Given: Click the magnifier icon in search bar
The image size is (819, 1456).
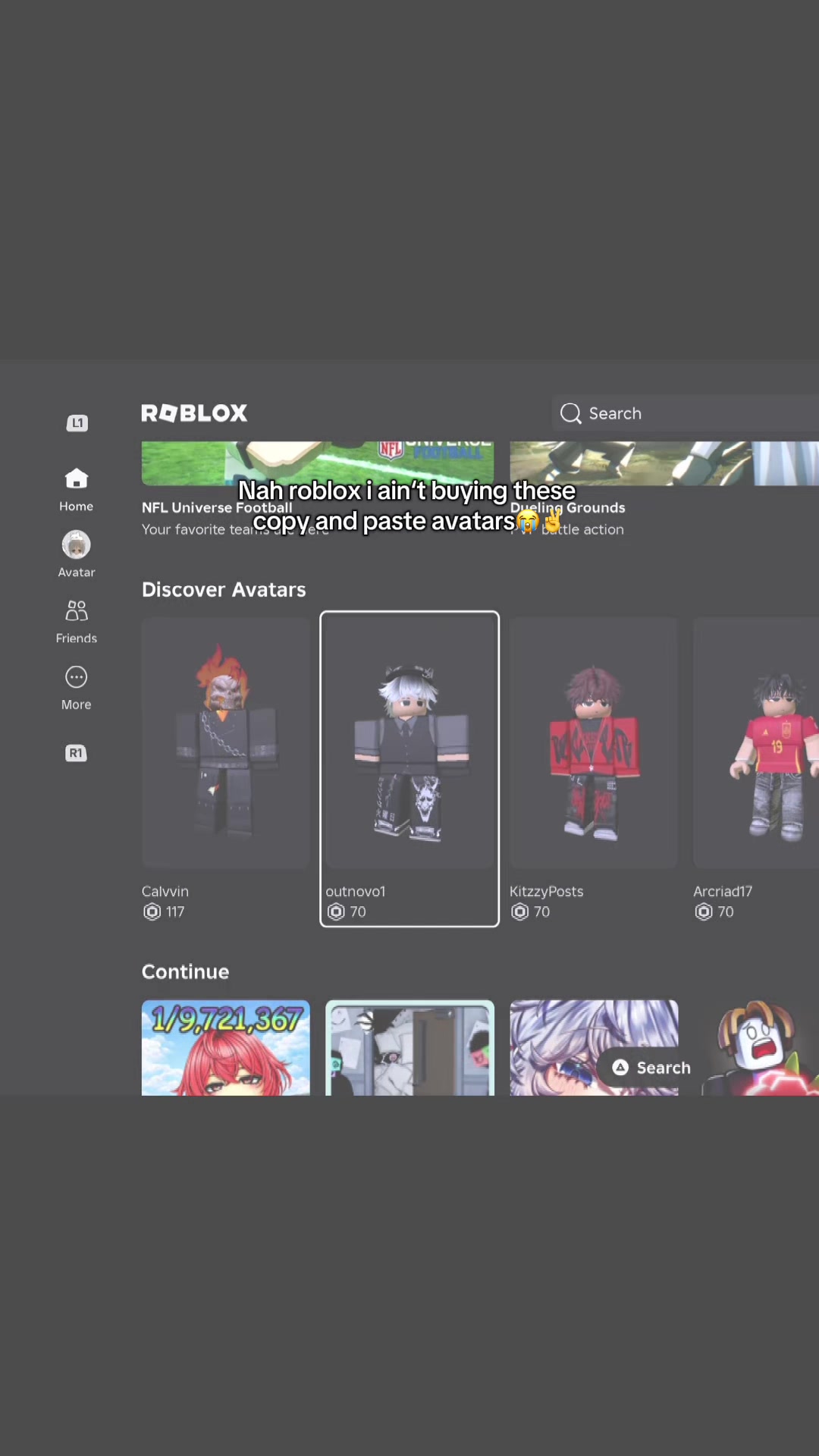Looking at the screenshot, I should tap(570, 413).
